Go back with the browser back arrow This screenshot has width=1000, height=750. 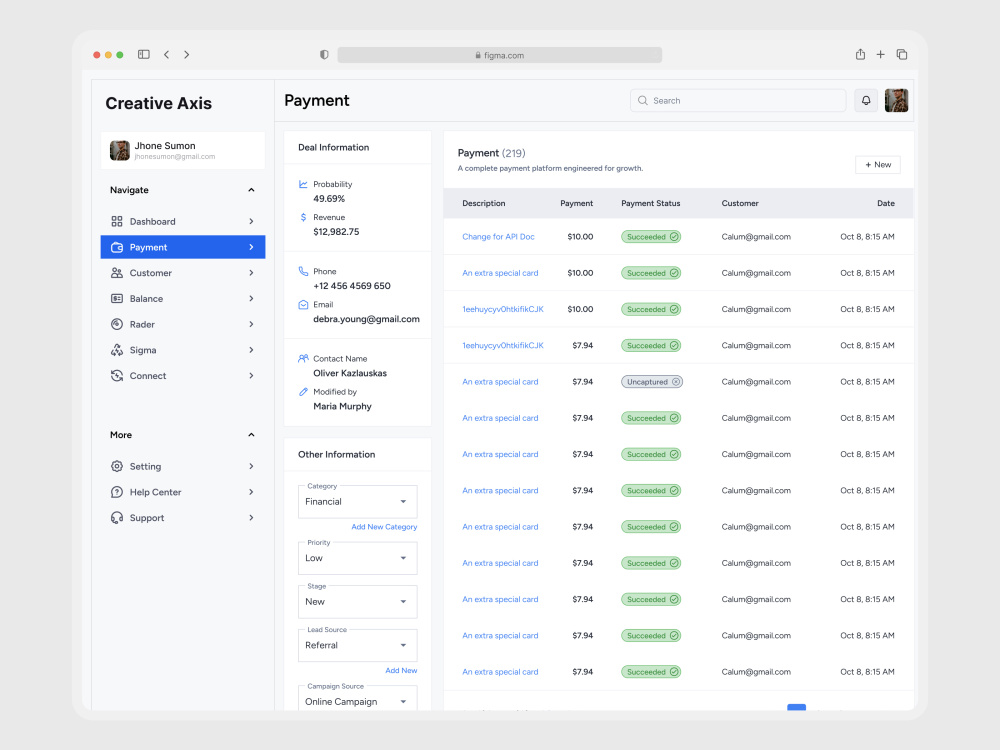pos(166,55)
